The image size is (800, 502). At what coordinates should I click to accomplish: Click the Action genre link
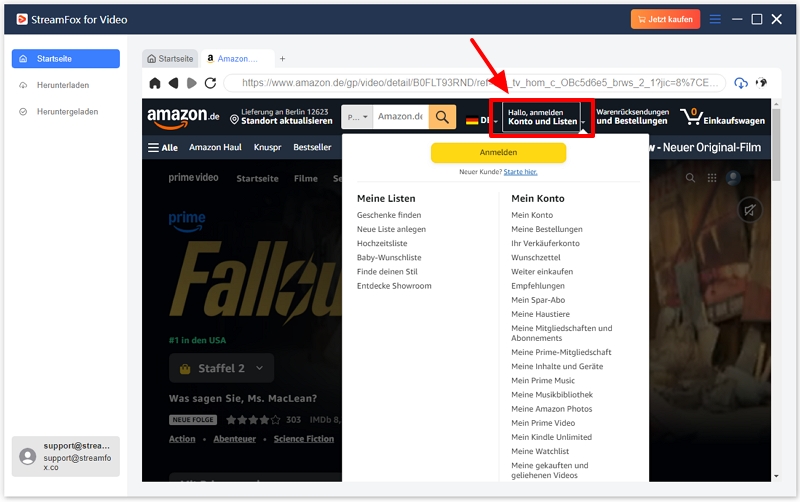(182, 439)
